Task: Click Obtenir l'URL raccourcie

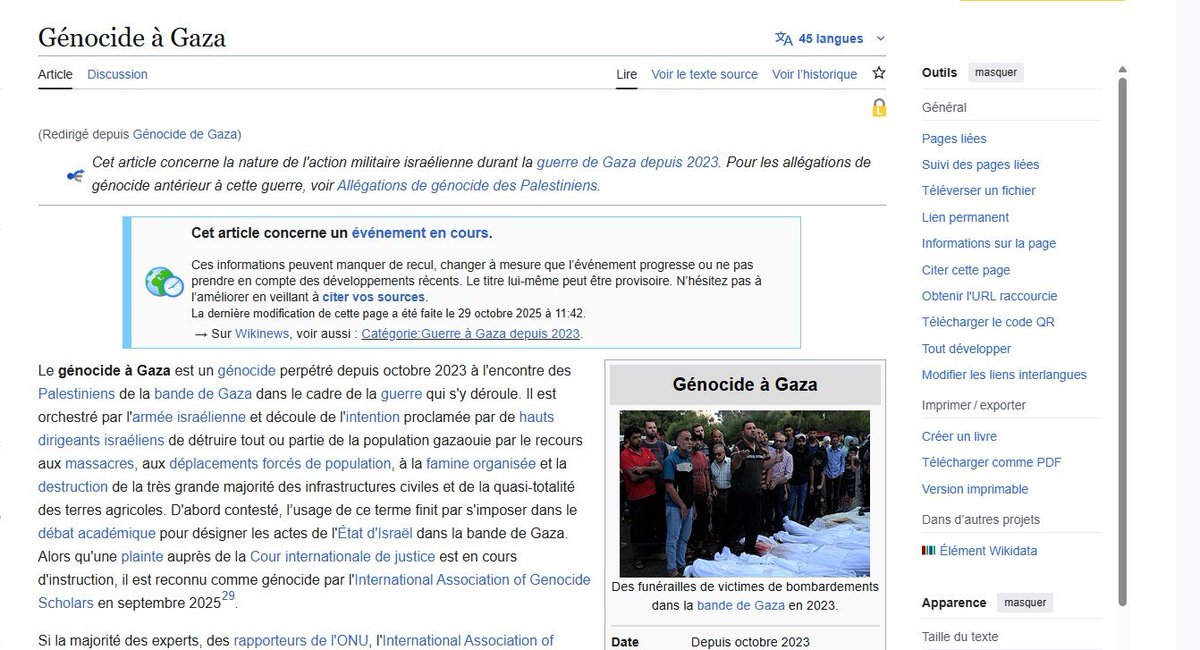Action: click(989, 296)
